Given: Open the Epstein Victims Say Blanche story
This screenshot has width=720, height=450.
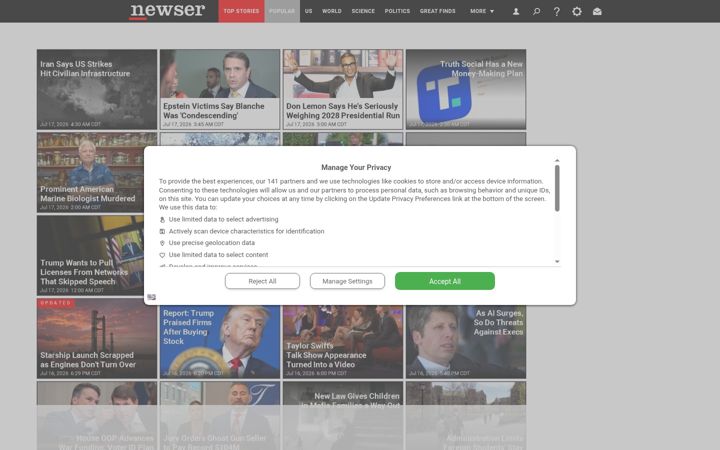Looking at the screenshot, I should click(x=220, y=90).
